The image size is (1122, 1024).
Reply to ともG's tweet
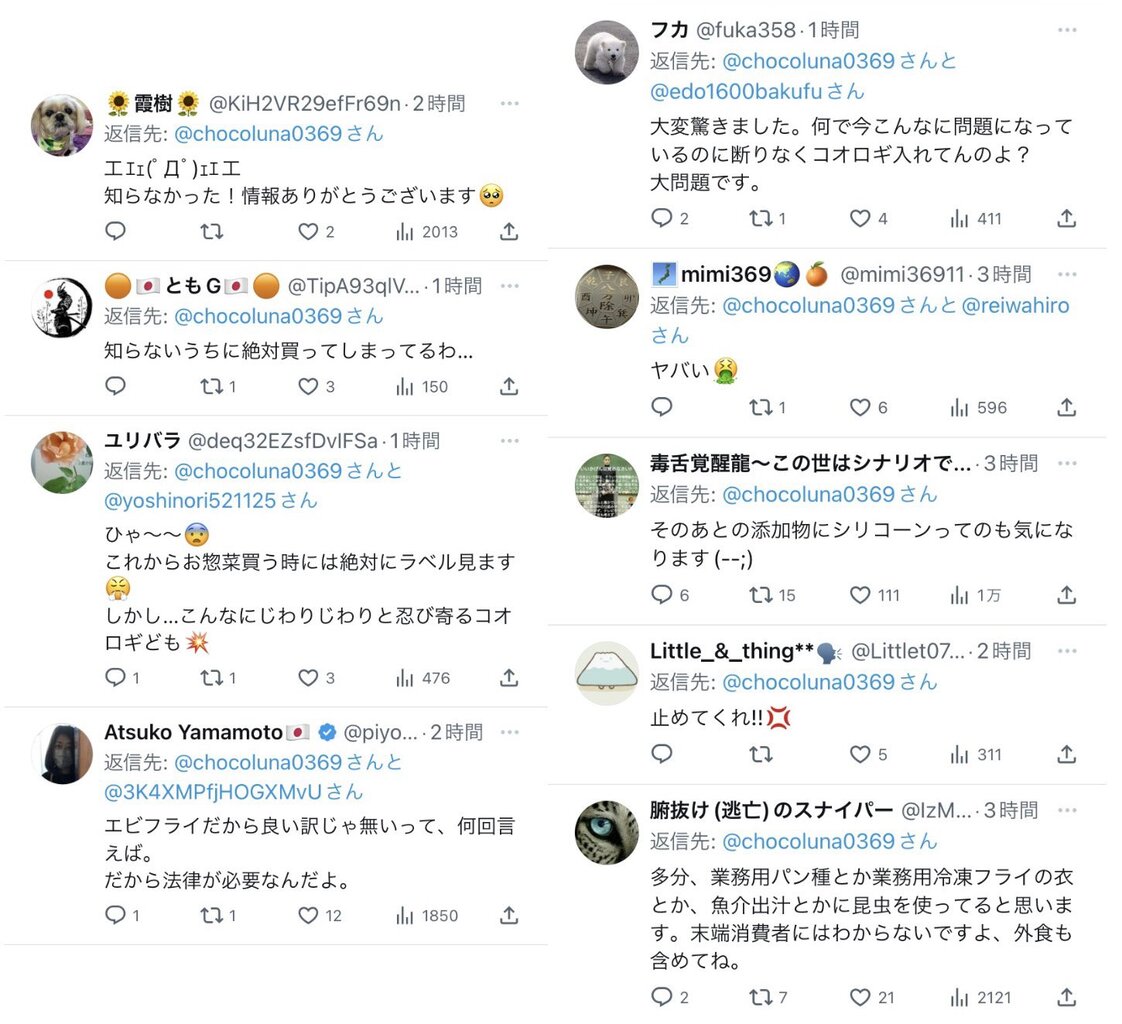pos(115,386)
